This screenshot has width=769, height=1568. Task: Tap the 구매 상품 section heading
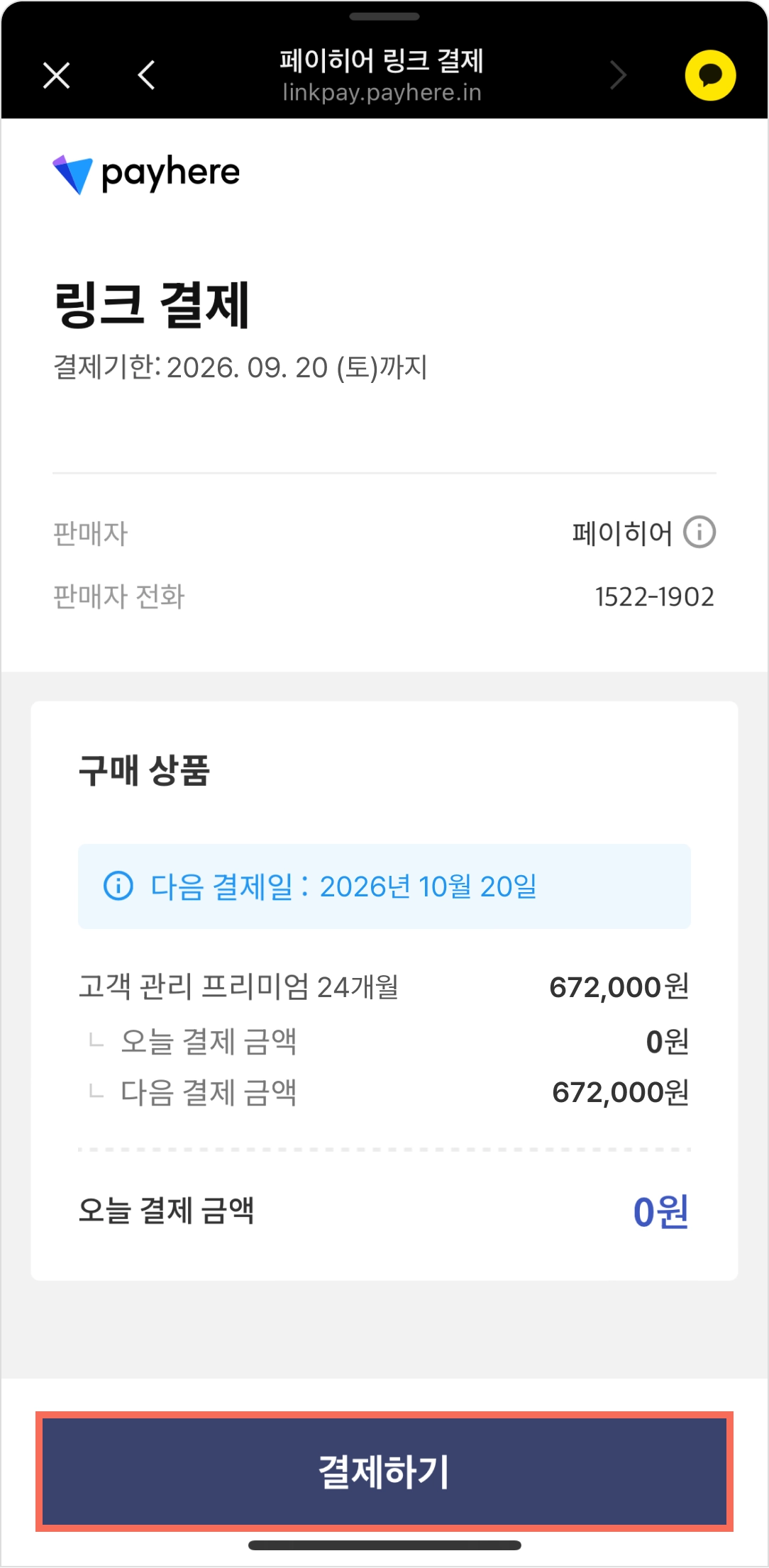coord(144,770)
